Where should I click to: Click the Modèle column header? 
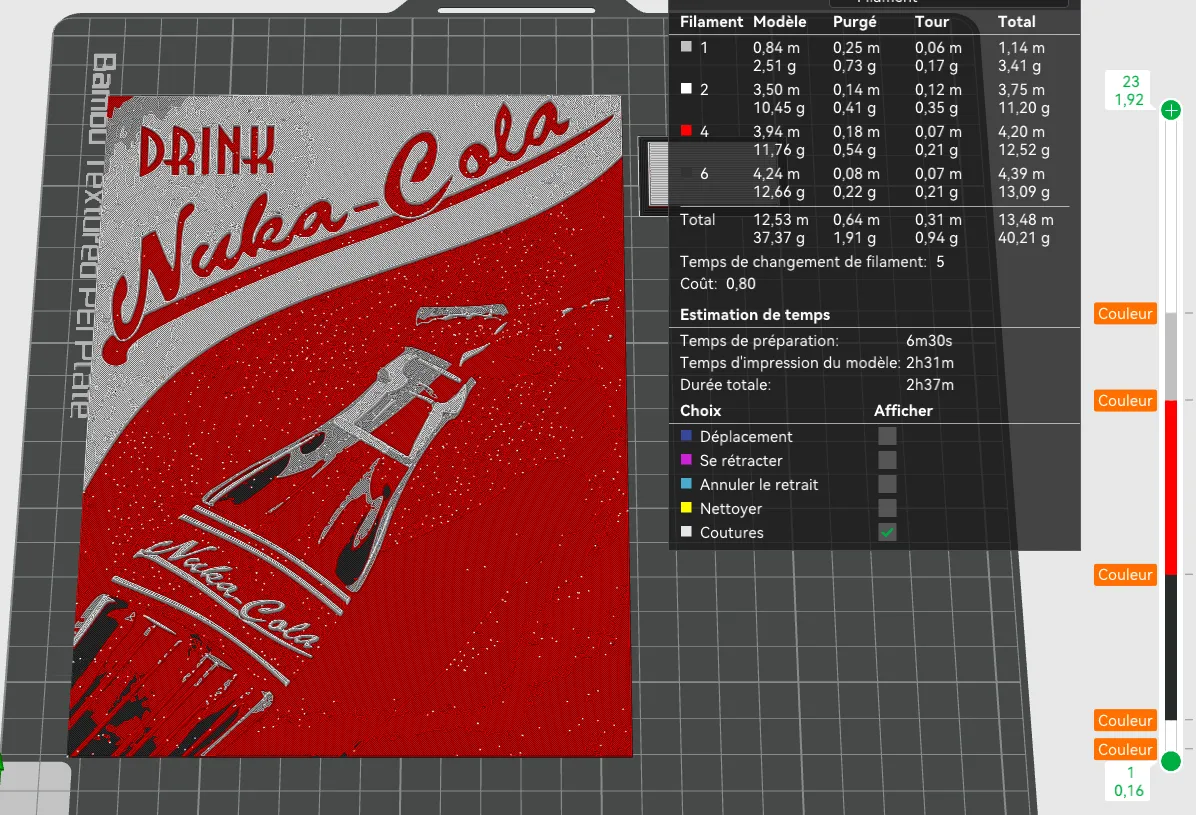(780, 22)
